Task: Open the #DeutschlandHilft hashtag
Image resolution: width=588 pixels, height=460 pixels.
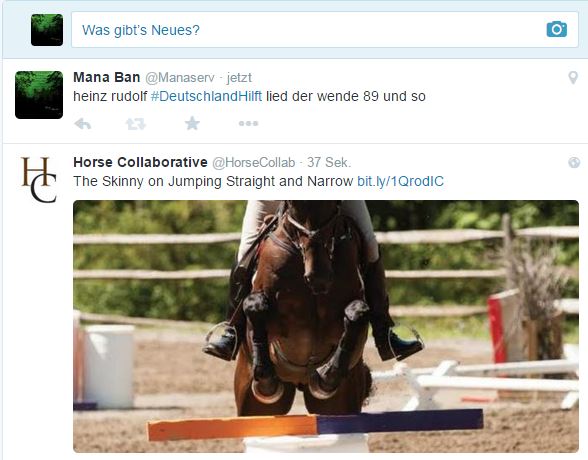Action: coord(206,96)
